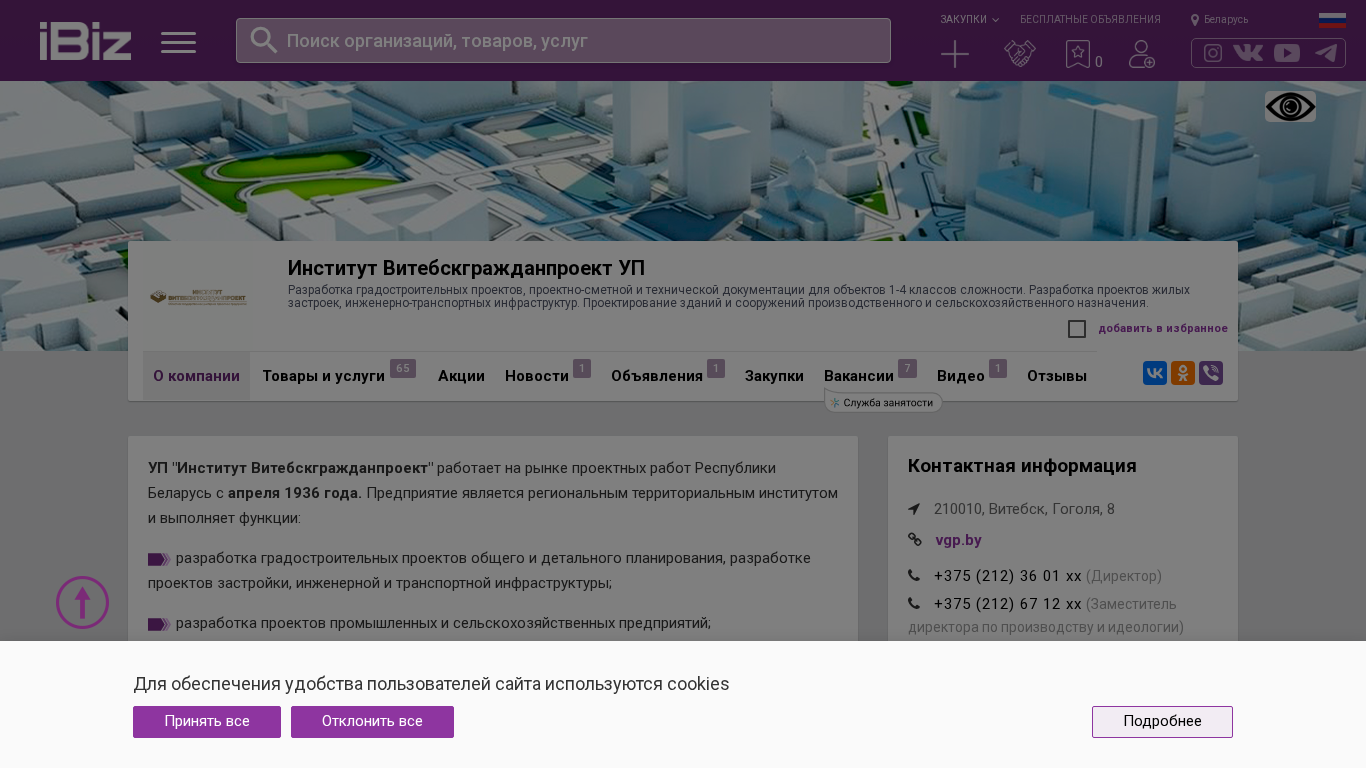Click the scroll-to-top arrow button

tap(82, 602)
